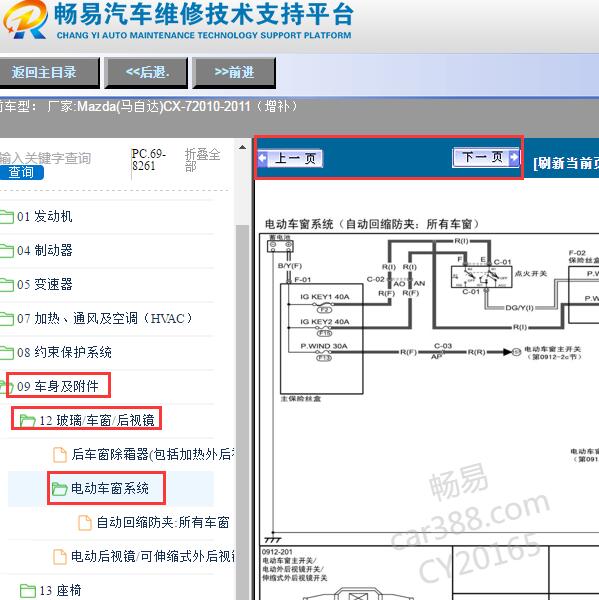Go forward with >>前进 button

tap(234, 72)
